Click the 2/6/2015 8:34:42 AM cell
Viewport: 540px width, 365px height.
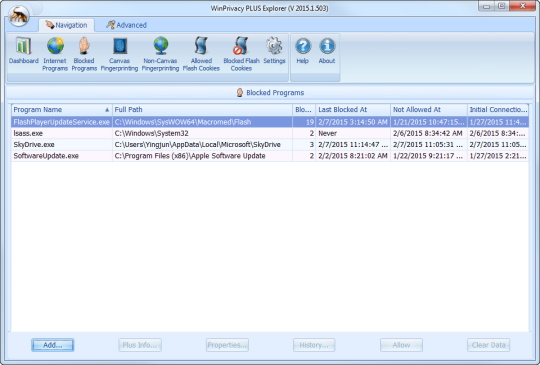point(429,133)
